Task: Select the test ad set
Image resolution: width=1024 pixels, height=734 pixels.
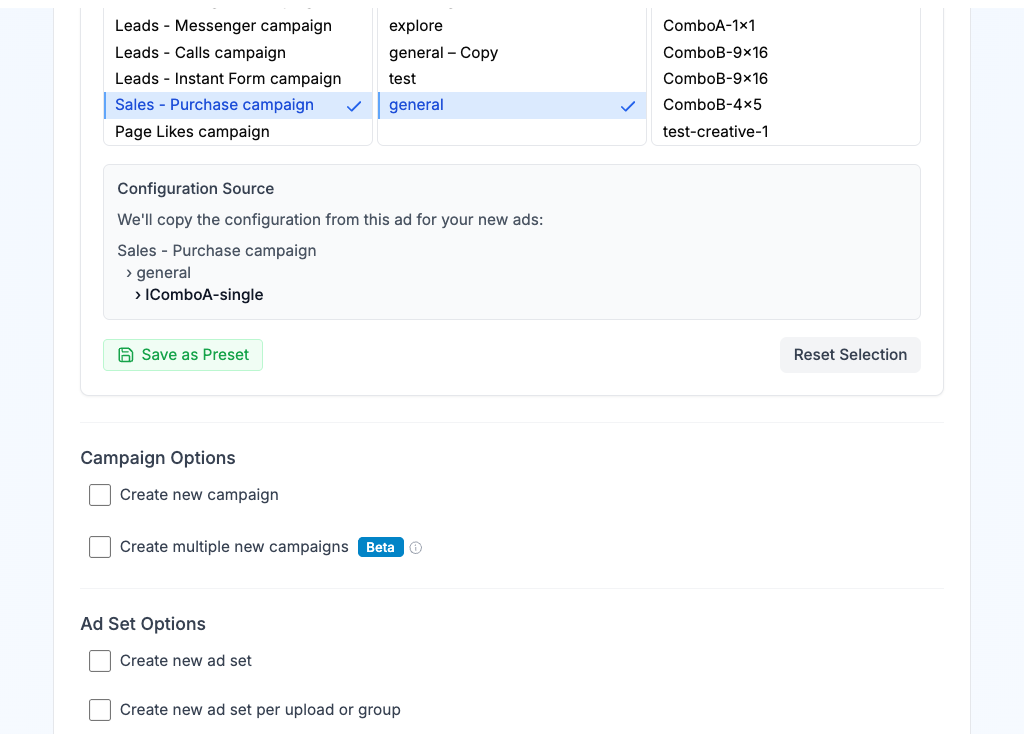Action: pyautogui.click(x=403, y=79)
